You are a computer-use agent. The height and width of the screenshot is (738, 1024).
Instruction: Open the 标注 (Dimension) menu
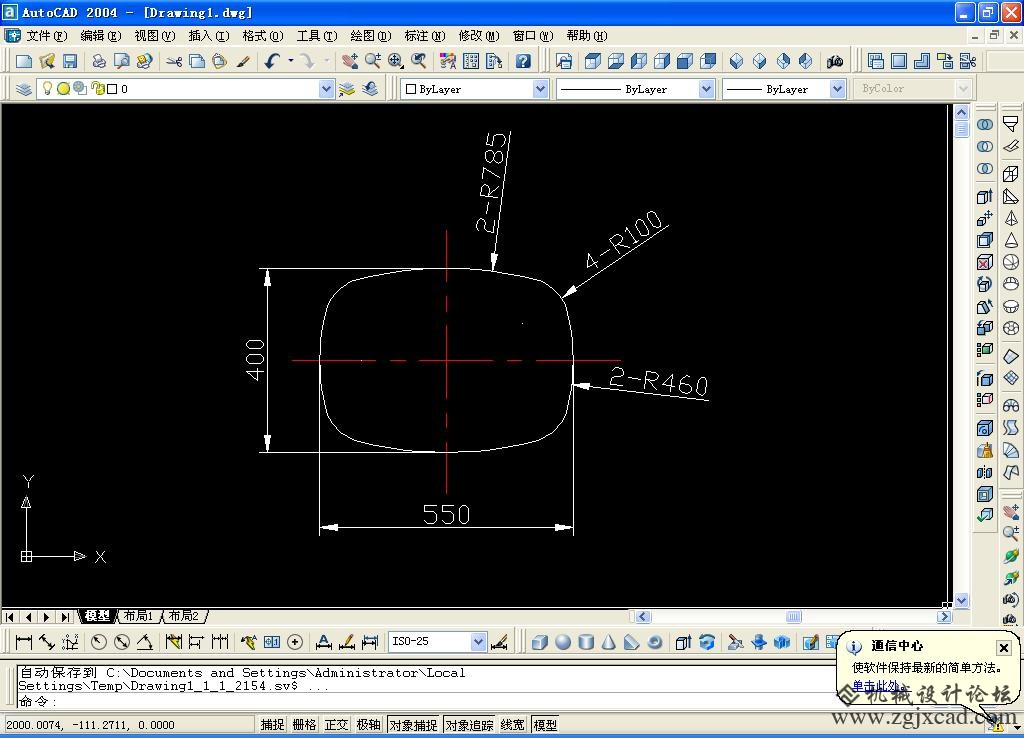[x=424, y=36]
